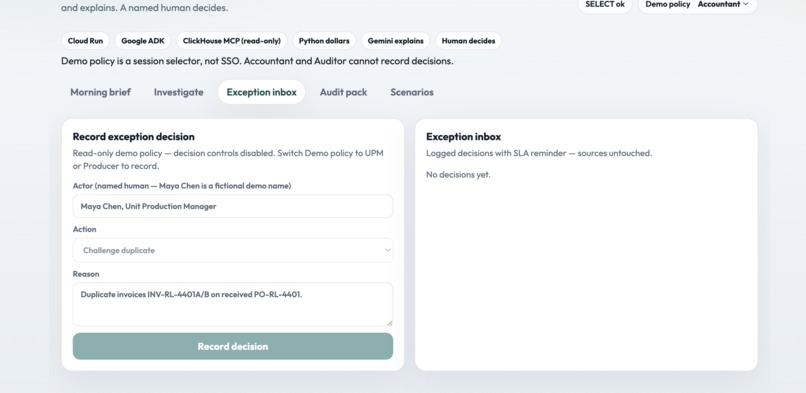Click the chevron next to Accountant
This screenshot has width=806, height=393.
(x=746, y=4)
